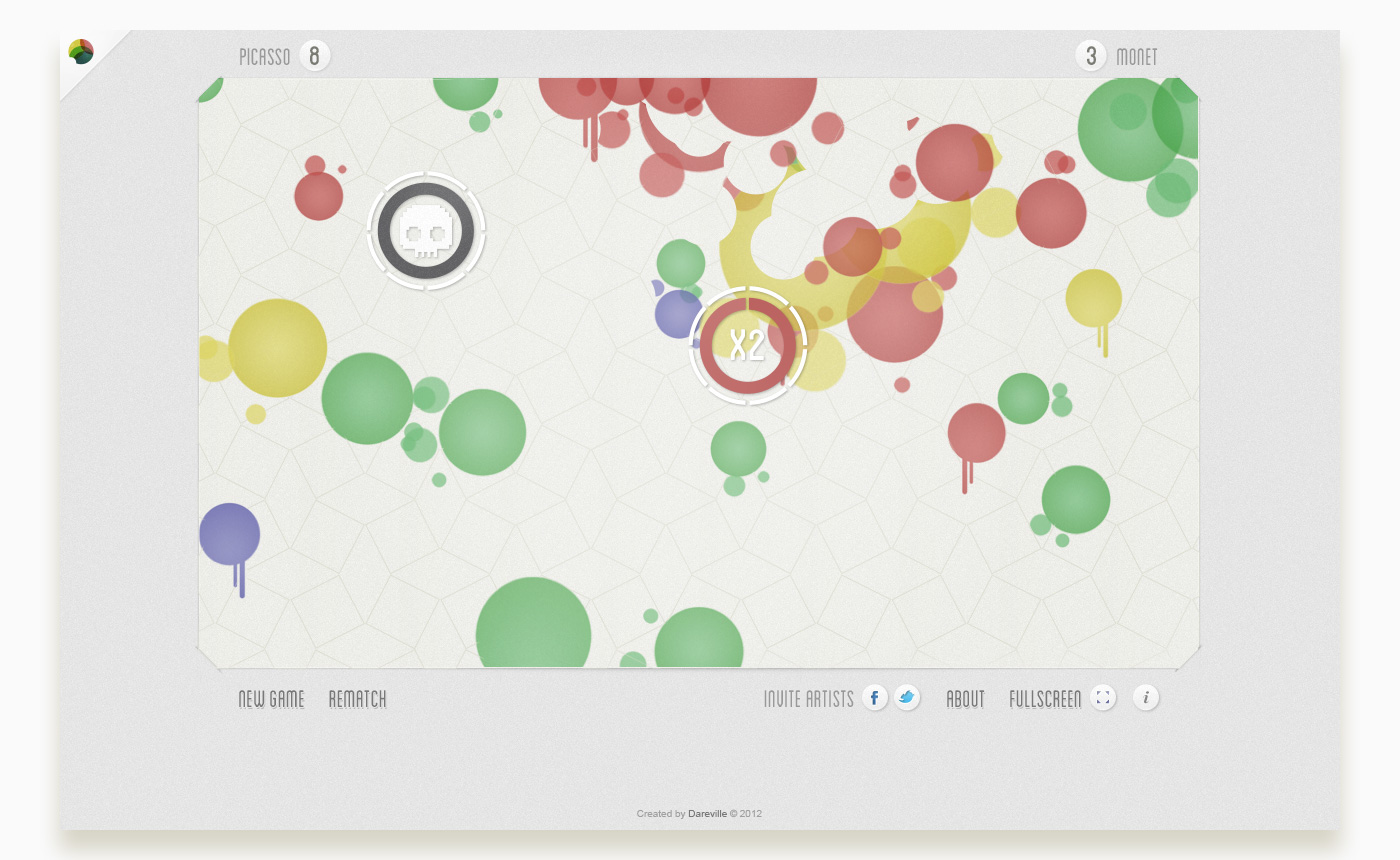
Task: Click the colorful logo in the folded corner
Action: point(81,51)
